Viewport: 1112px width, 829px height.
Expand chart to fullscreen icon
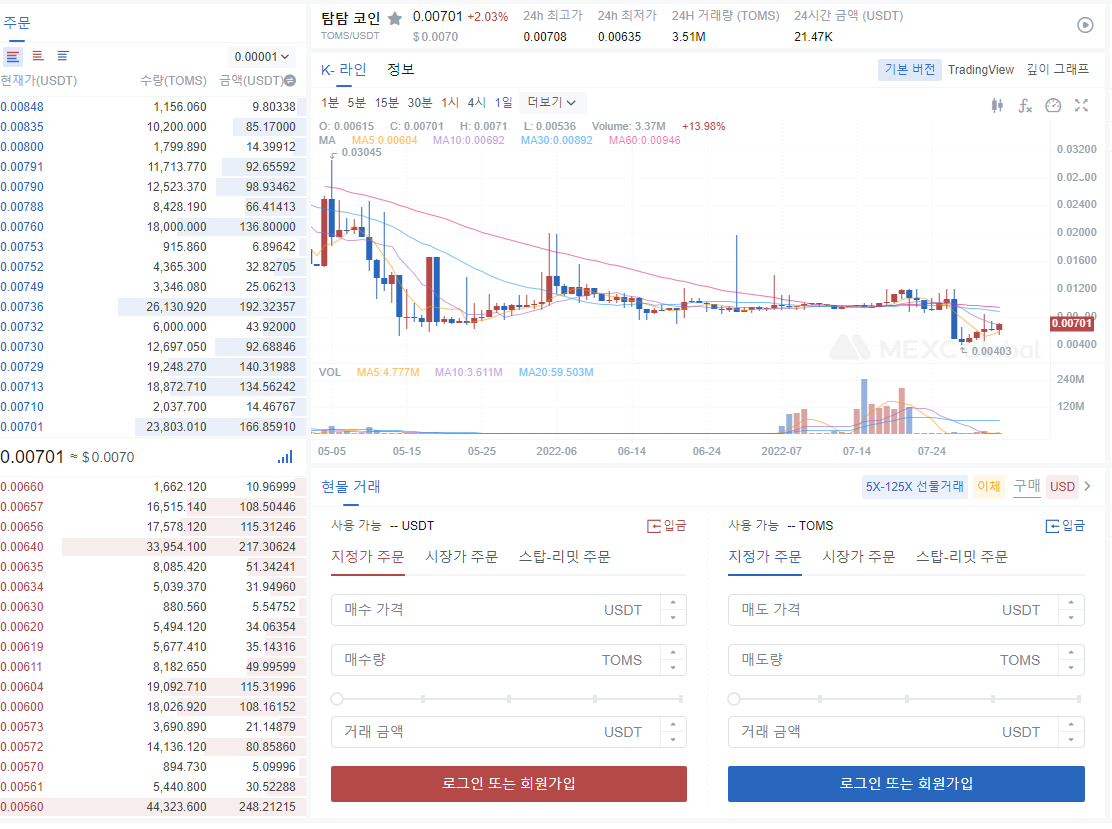pos(1082,106)
